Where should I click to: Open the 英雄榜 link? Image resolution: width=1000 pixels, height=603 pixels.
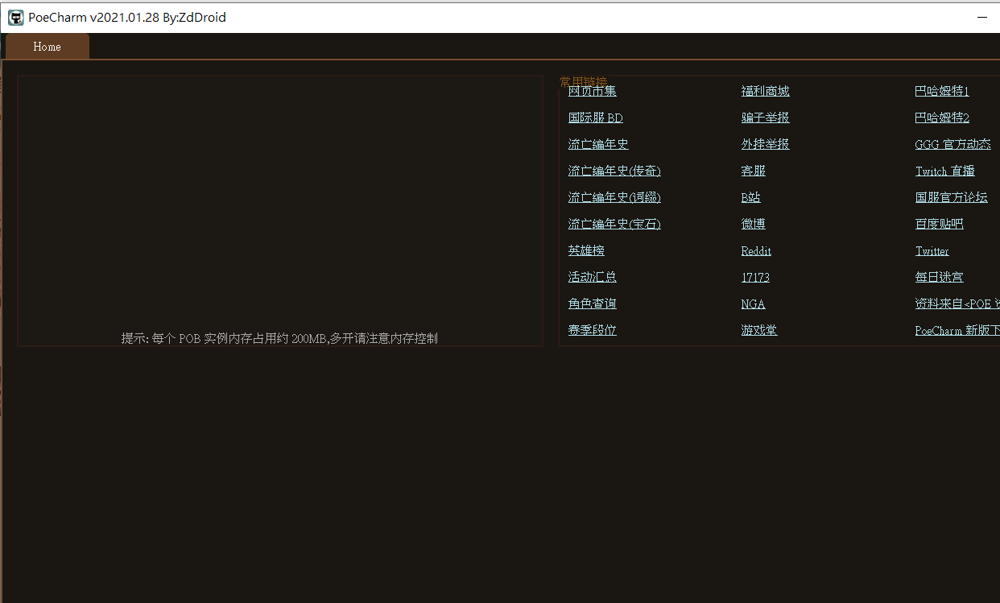point(586,251)
